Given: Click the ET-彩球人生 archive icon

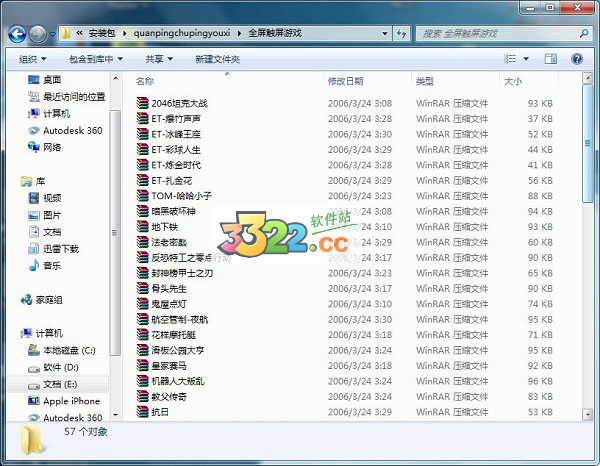Looking at the screenshot, I should pos(142,150).
